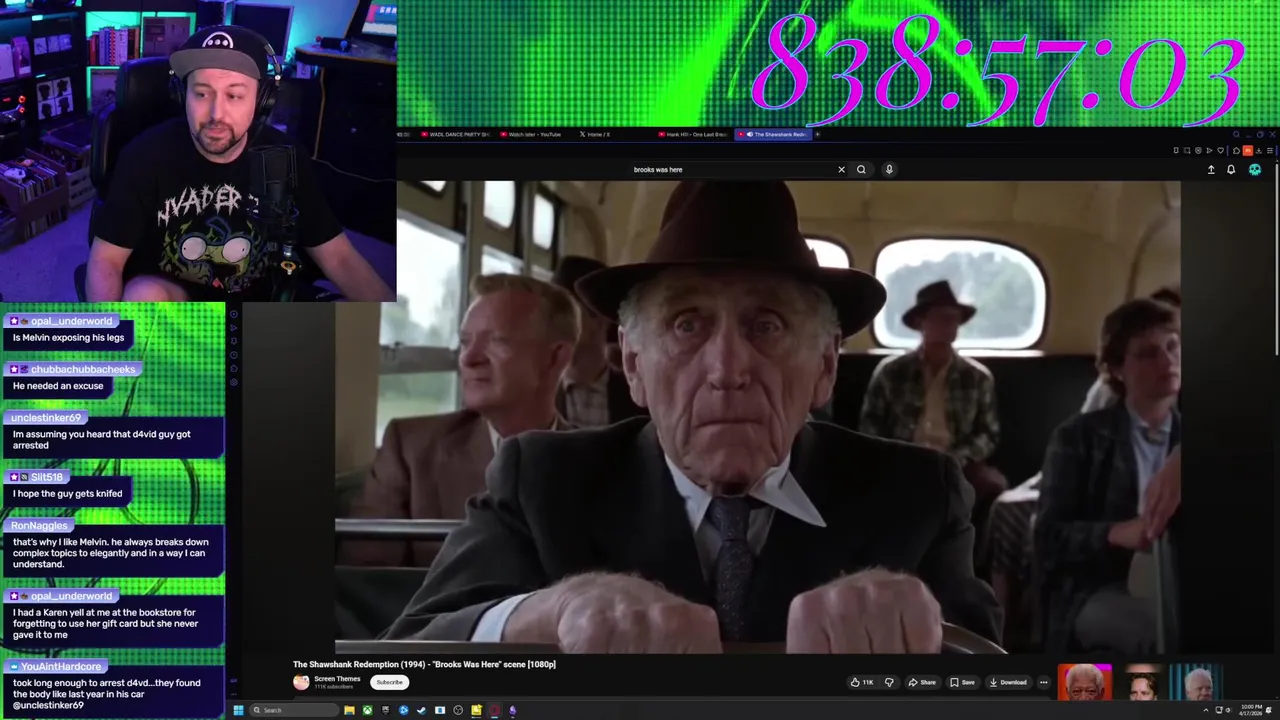Dislike the video with thumbs down
This screenshot has width=1280, height=720.
889,682
